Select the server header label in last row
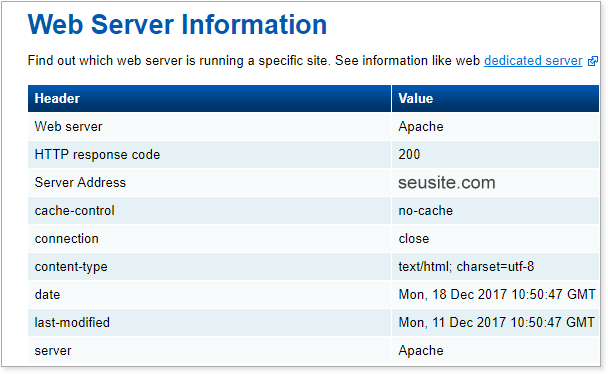Viewport: 608px width, 374px height. coord(53,351)
